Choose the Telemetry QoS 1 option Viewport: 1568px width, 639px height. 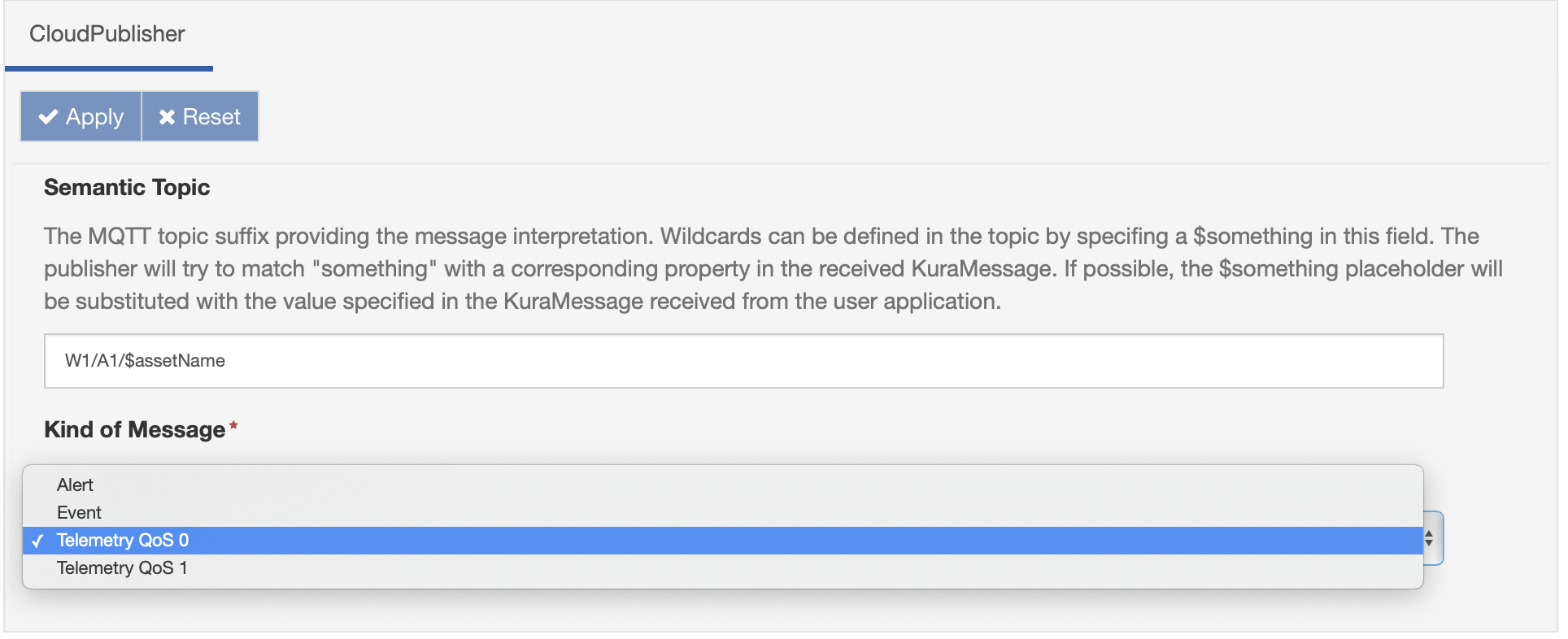coord(122,568)
